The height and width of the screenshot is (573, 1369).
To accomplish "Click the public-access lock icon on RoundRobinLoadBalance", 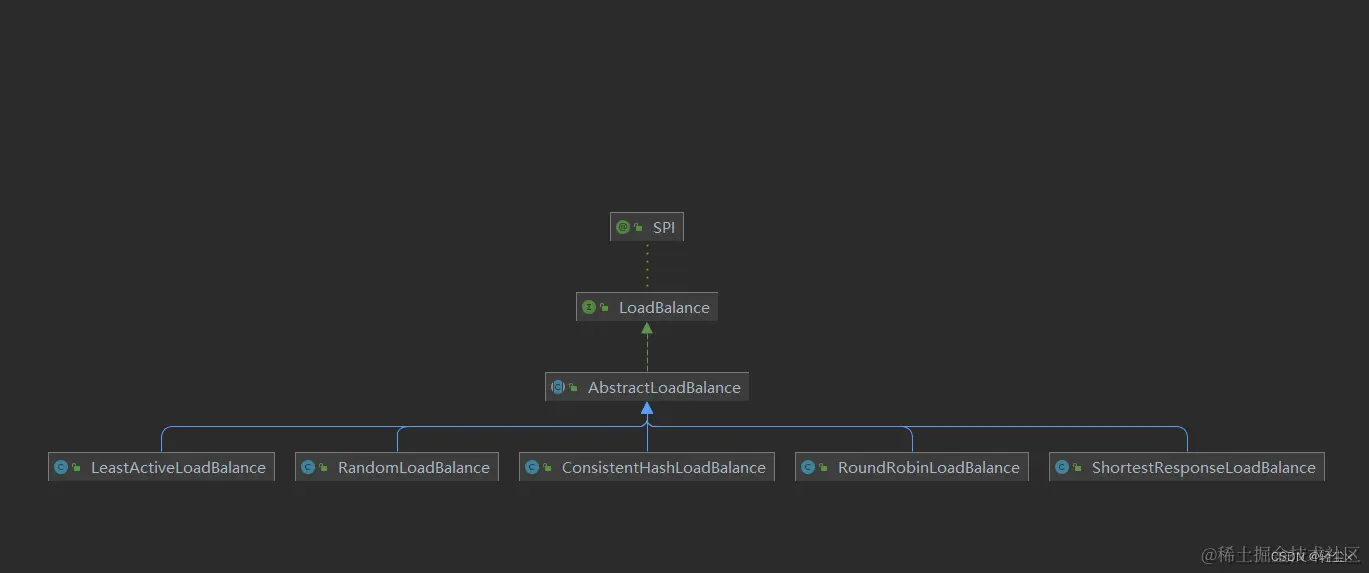I will tap(824, 468).
